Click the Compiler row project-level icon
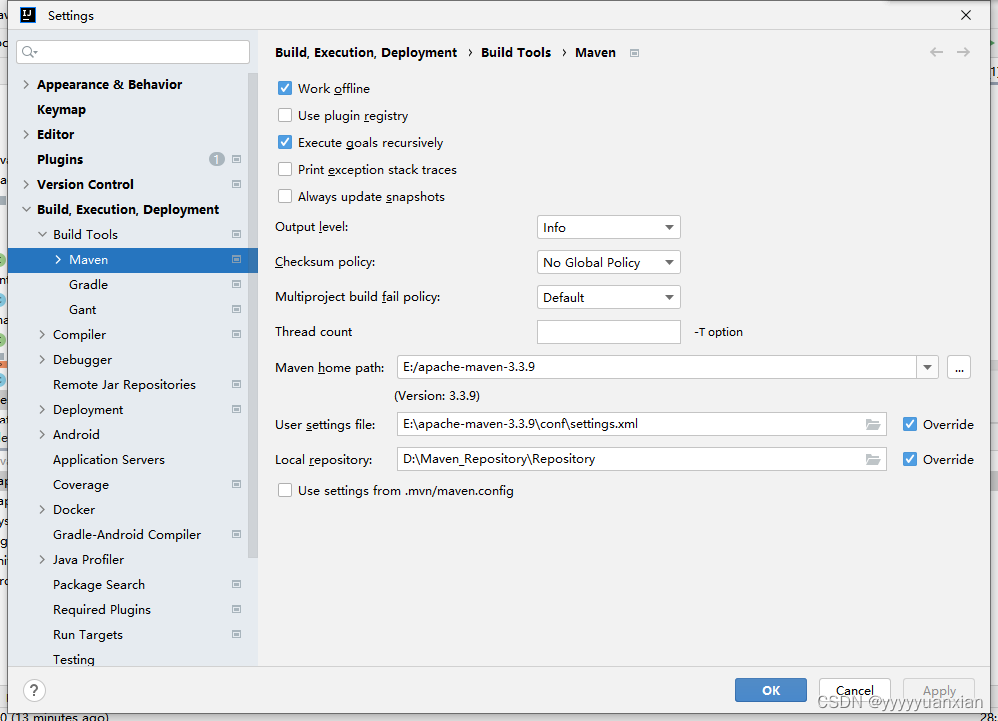 [x=236, y=335]
